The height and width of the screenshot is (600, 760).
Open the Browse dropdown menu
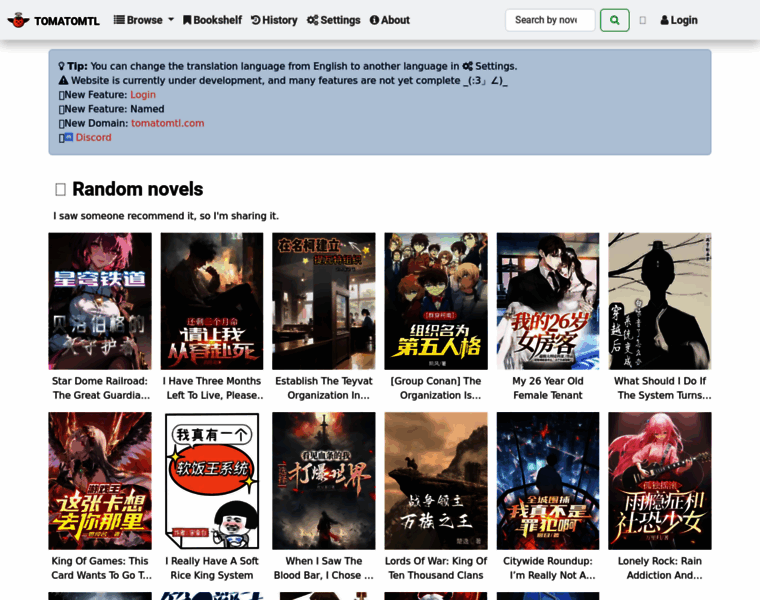(x=143, y=20)
